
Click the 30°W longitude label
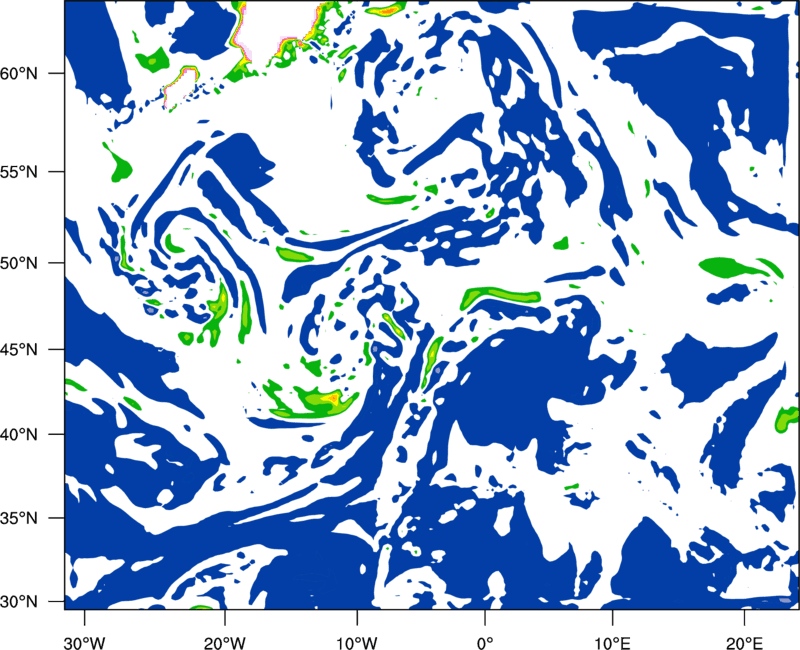pos(84,642)
